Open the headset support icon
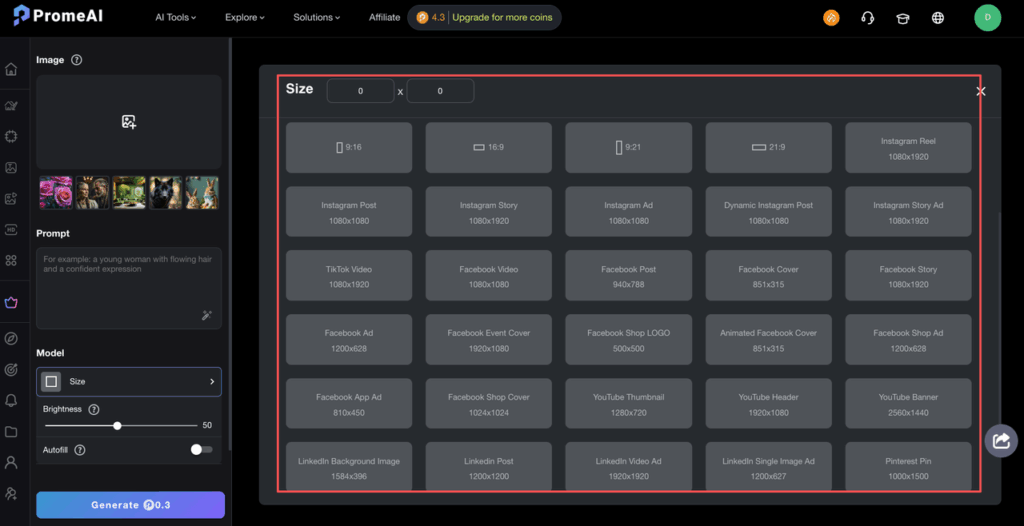1024x526 pixels. pos(867,18)
